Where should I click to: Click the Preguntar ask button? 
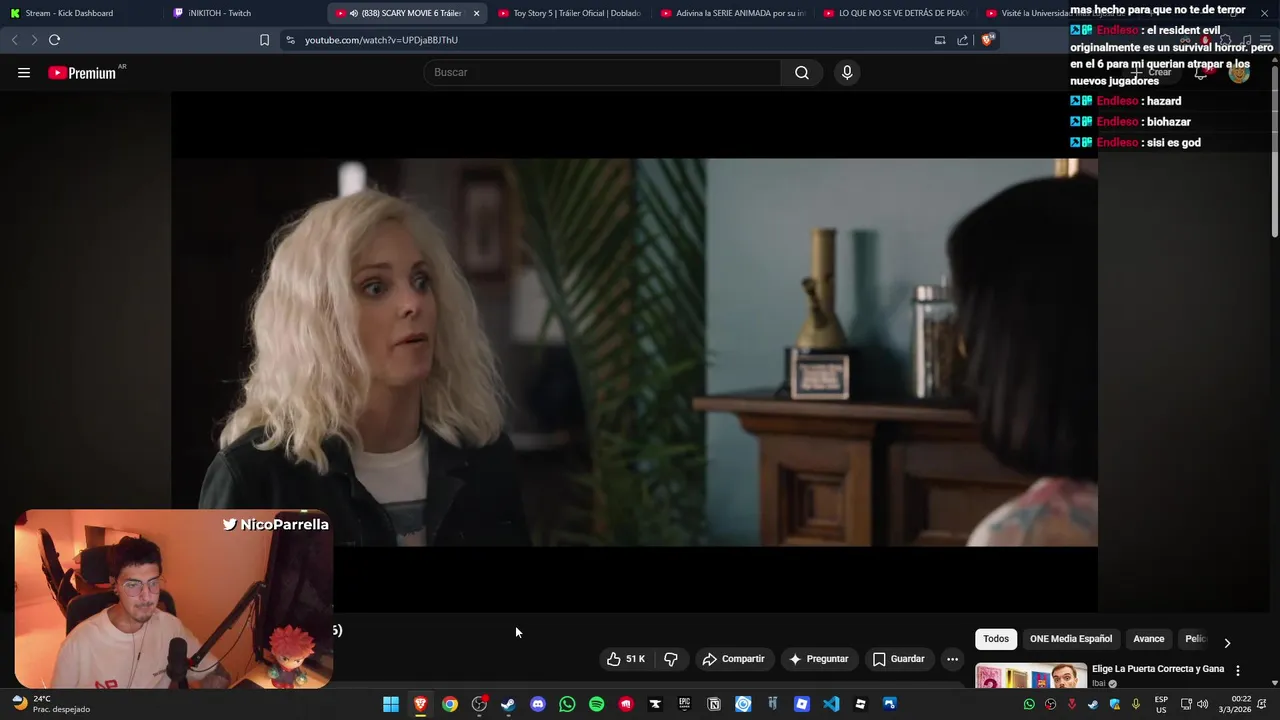(819, 659)
